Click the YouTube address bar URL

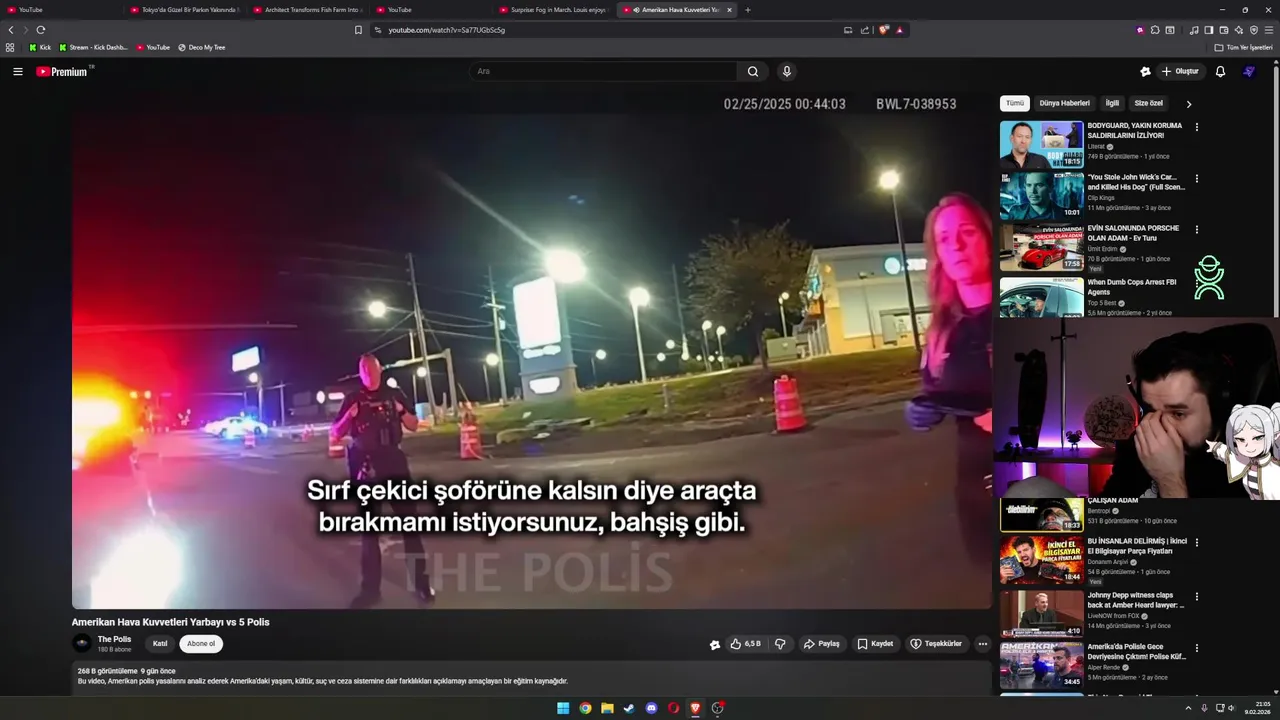pos(446,30)
